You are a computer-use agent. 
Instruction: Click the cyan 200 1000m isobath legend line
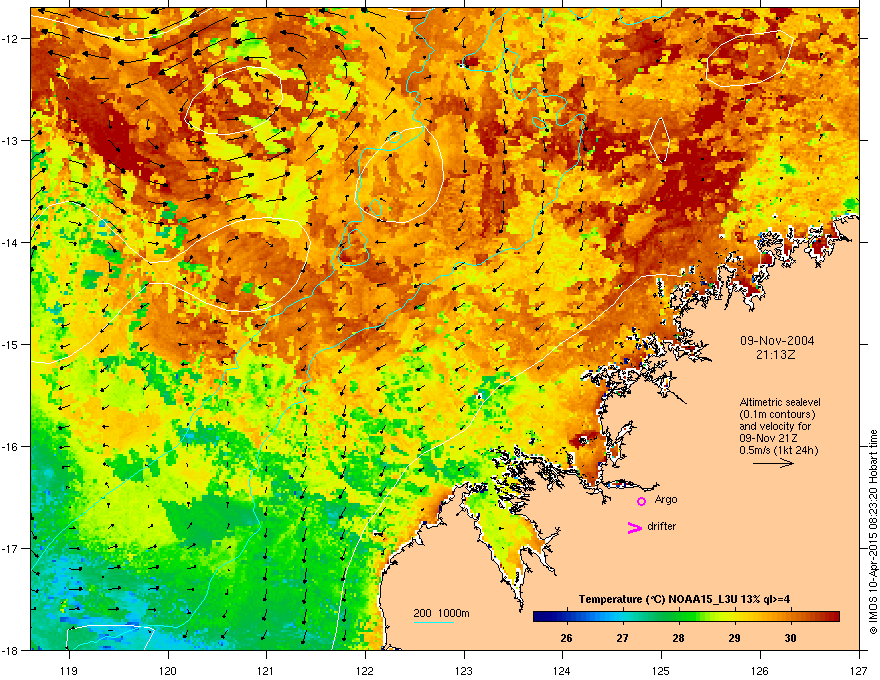click(433, 622)
